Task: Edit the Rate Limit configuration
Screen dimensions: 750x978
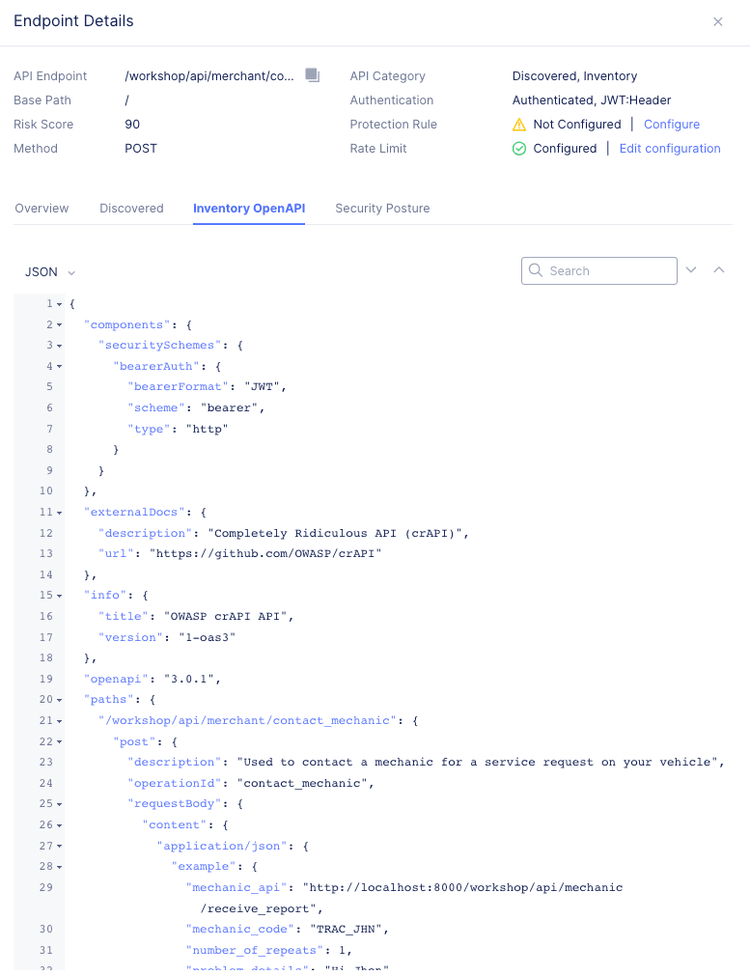Action: click(669, 148)
